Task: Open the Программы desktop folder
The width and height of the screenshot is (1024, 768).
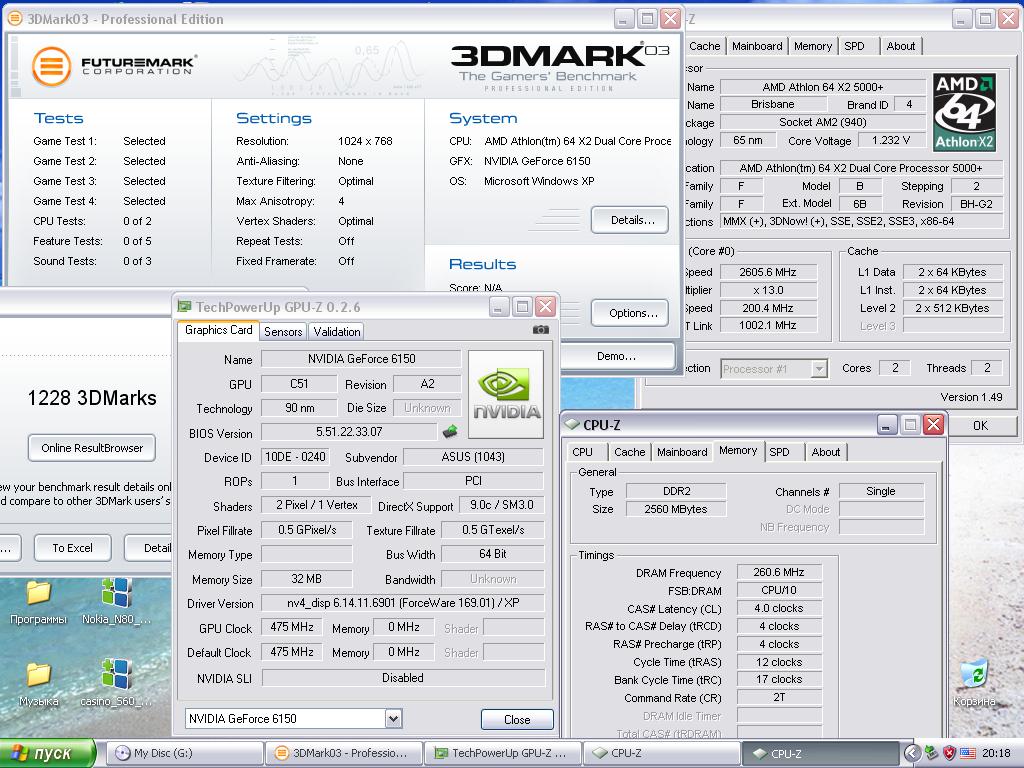Action: pos(39,602)
